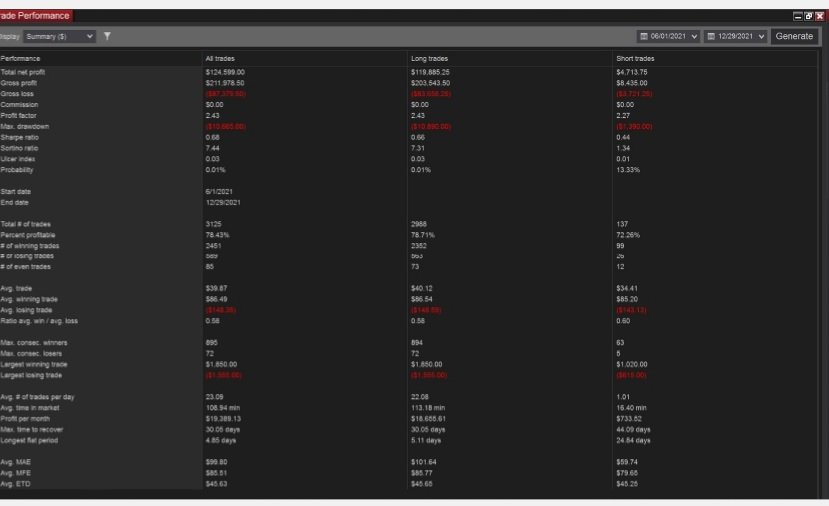Open the 12/29/2021 end date picker
829x506 pixels.
735,36
